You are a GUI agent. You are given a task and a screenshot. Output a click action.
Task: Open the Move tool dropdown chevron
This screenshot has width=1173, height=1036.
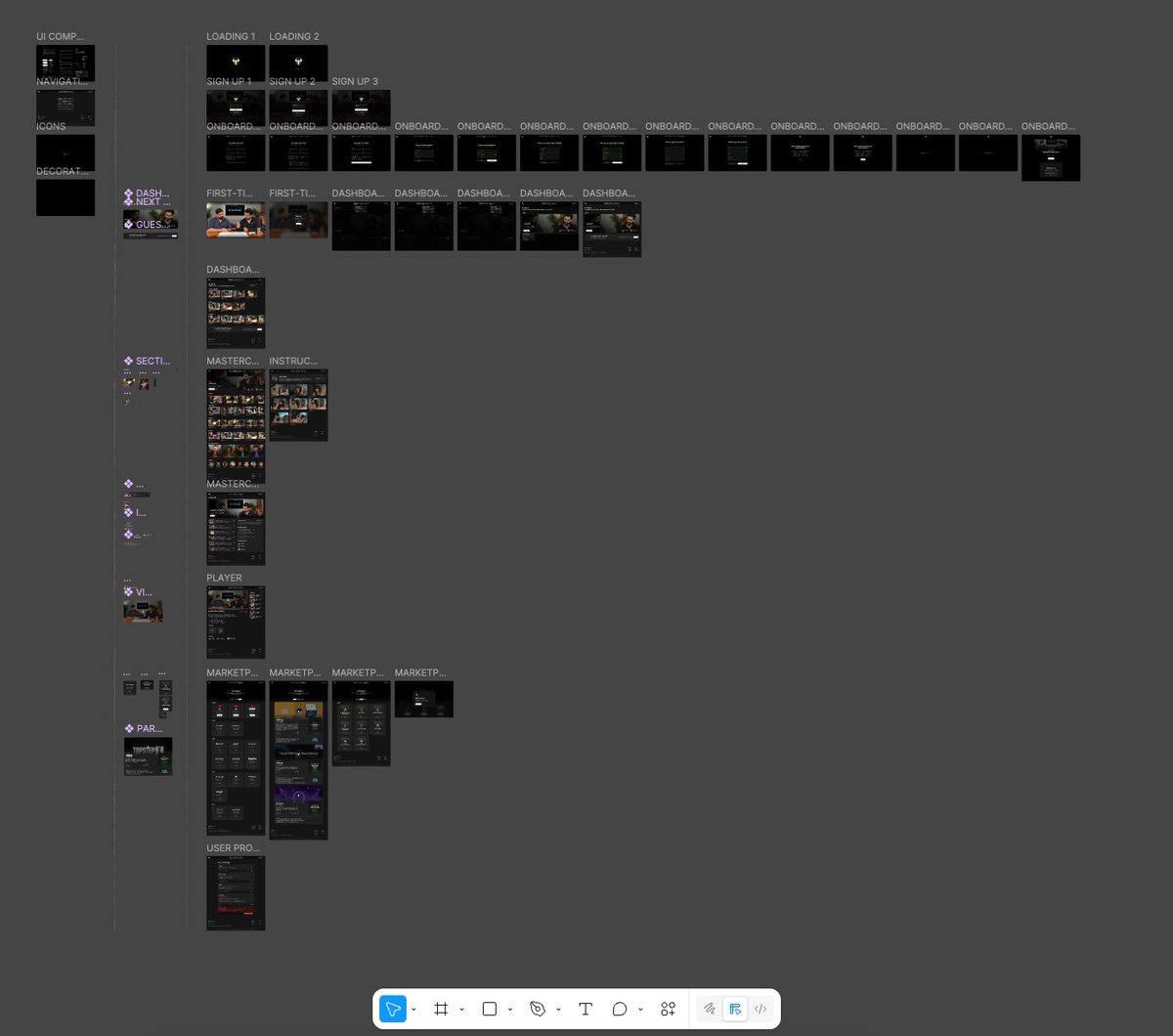[413, 1009]
